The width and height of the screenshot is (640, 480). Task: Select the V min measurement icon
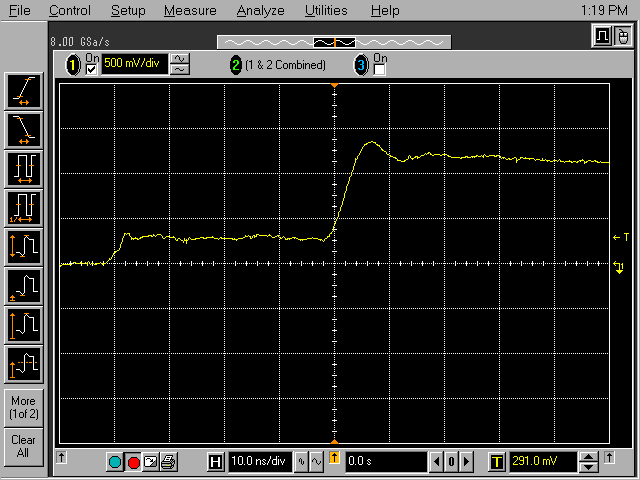[x=24, y=287]
